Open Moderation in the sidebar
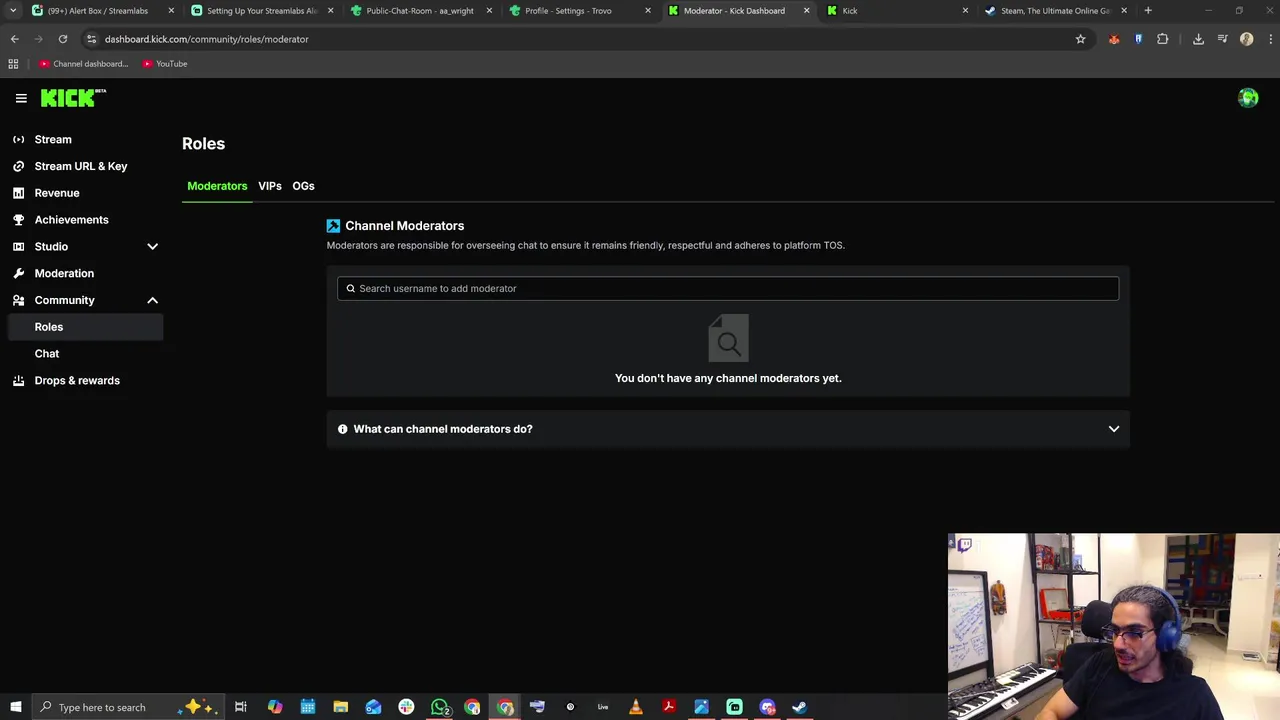The image size is (1280, 720). 64,273
